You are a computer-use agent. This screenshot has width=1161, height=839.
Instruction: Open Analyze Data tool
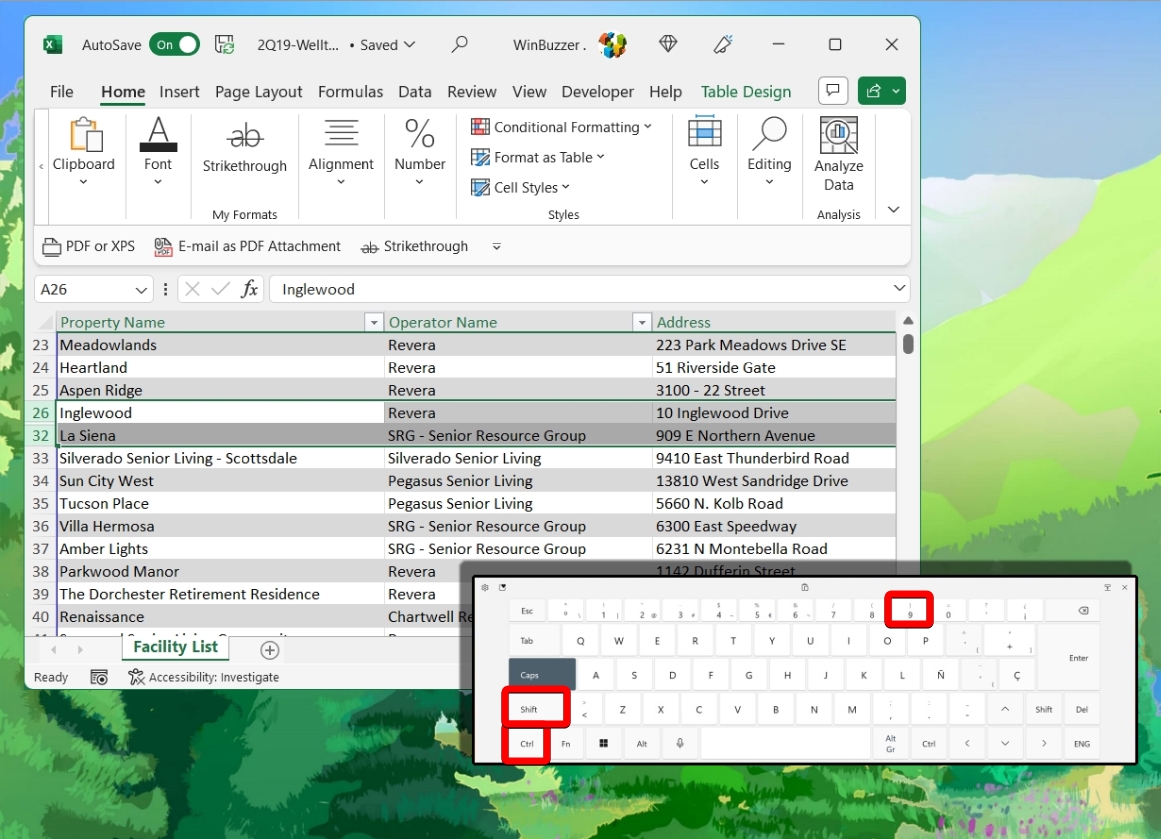coord(838,155)
